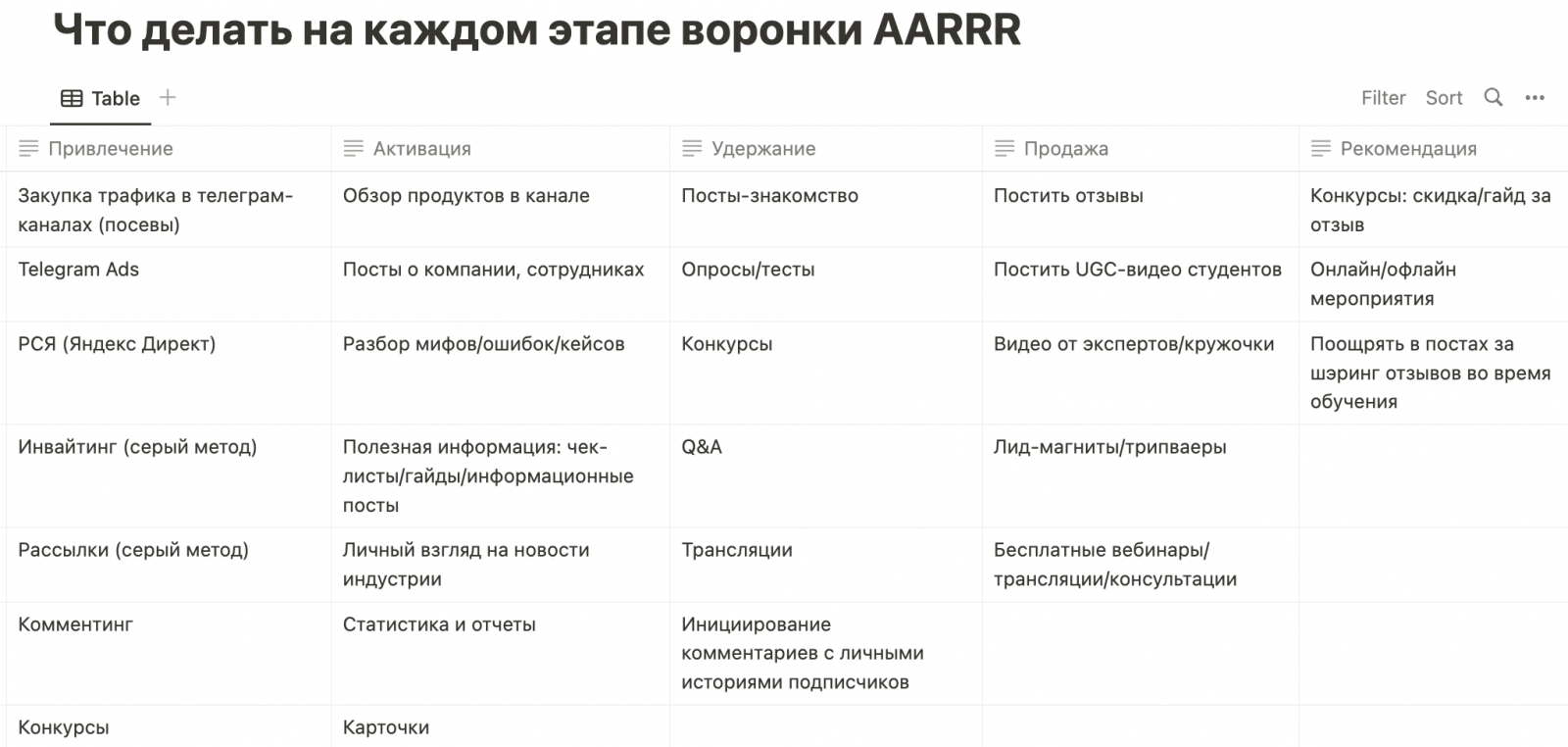
Task: Select the 'Рассылки (серый метод)' cell
Action: [169, 565]
